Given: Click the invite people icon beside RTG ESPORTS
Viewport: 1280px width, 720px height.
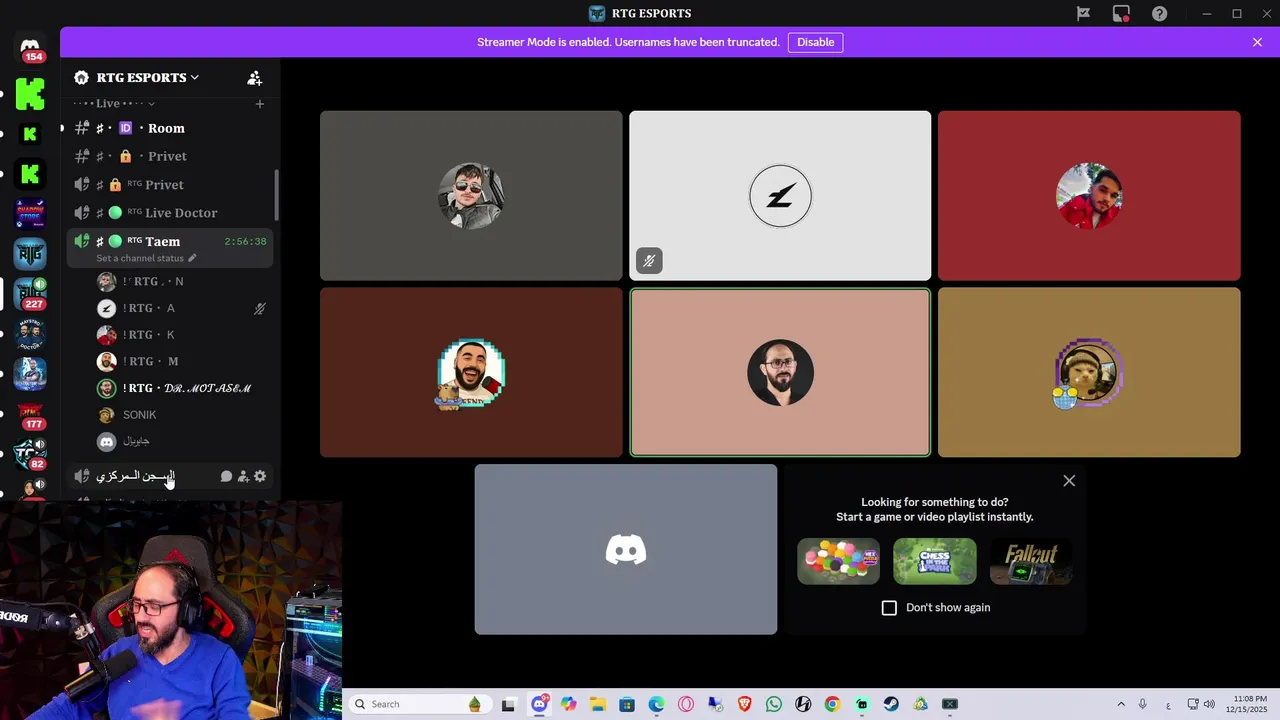Looking at the screenshot, I should (254, 78).
